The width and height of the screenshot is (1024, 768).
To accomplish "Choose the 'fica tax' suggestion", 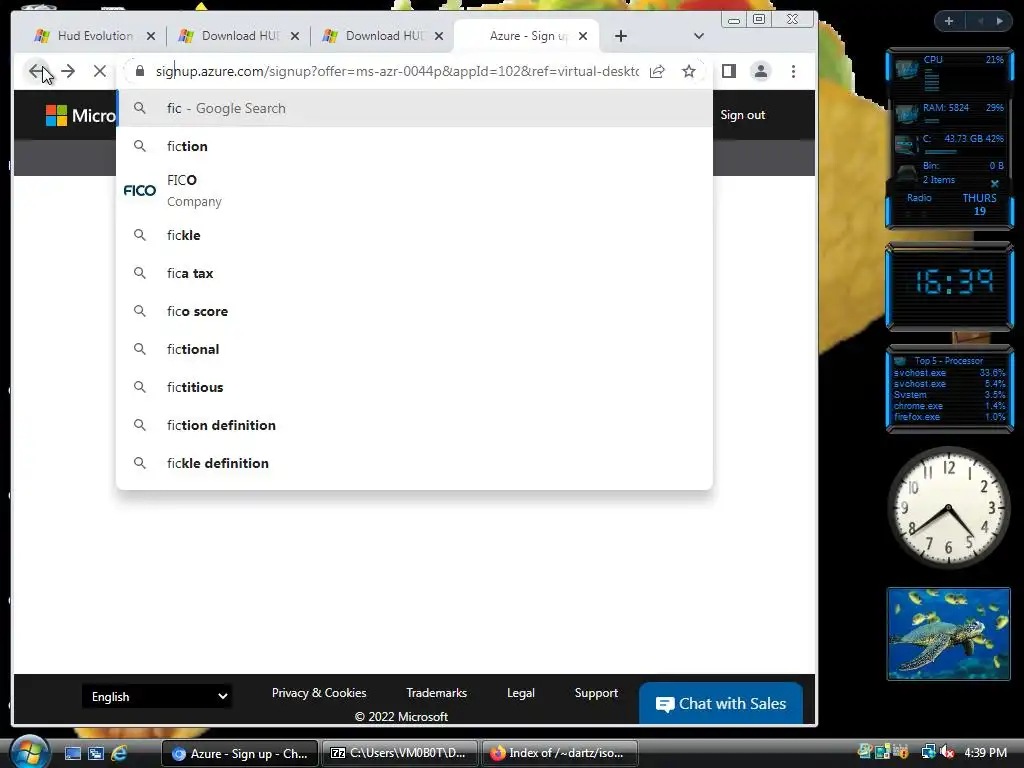I will pos(414,273).
